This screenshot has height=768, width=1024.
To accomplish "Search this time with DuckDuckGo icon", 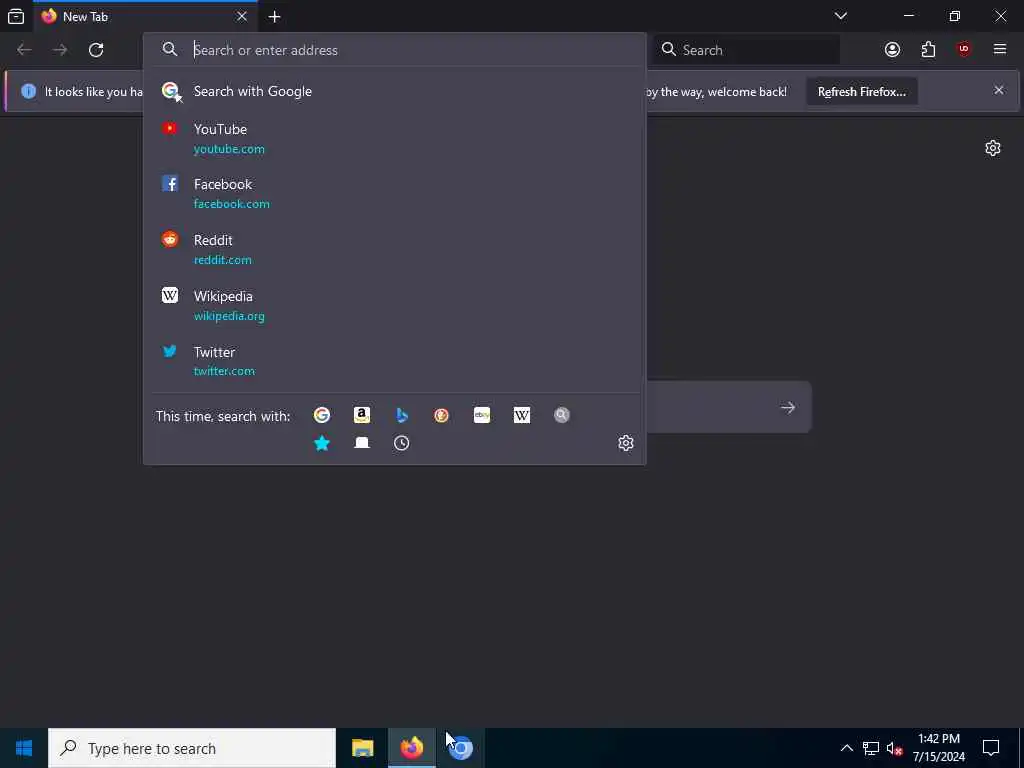I will (441, 415).
